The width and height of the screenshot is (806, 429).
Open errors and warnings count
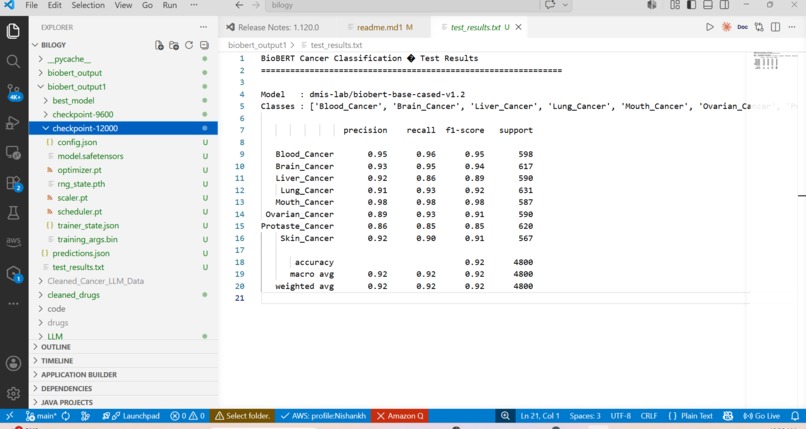click(187, 416)
